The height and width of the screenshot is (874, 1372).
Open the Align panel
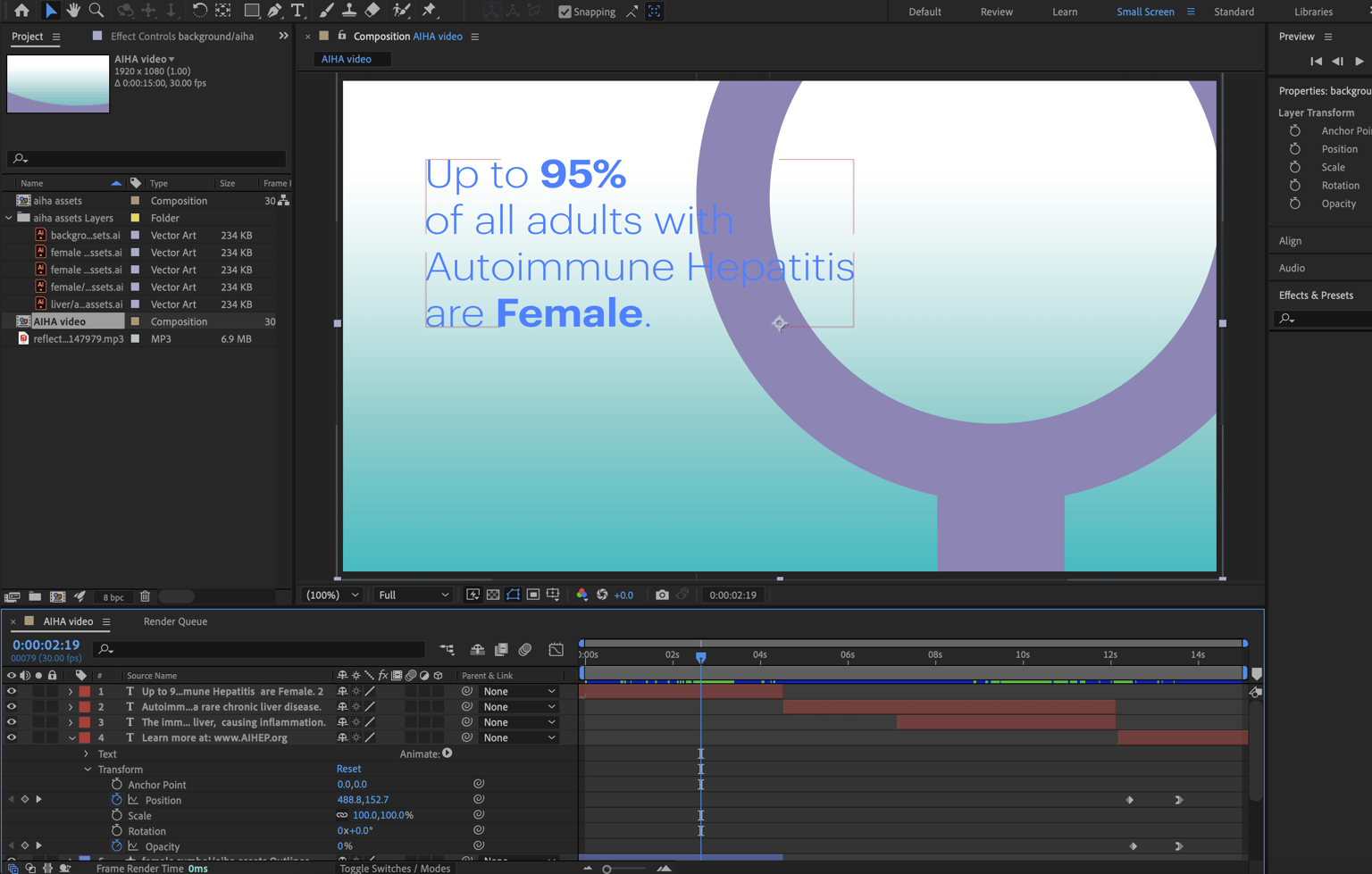point(1290,241)
